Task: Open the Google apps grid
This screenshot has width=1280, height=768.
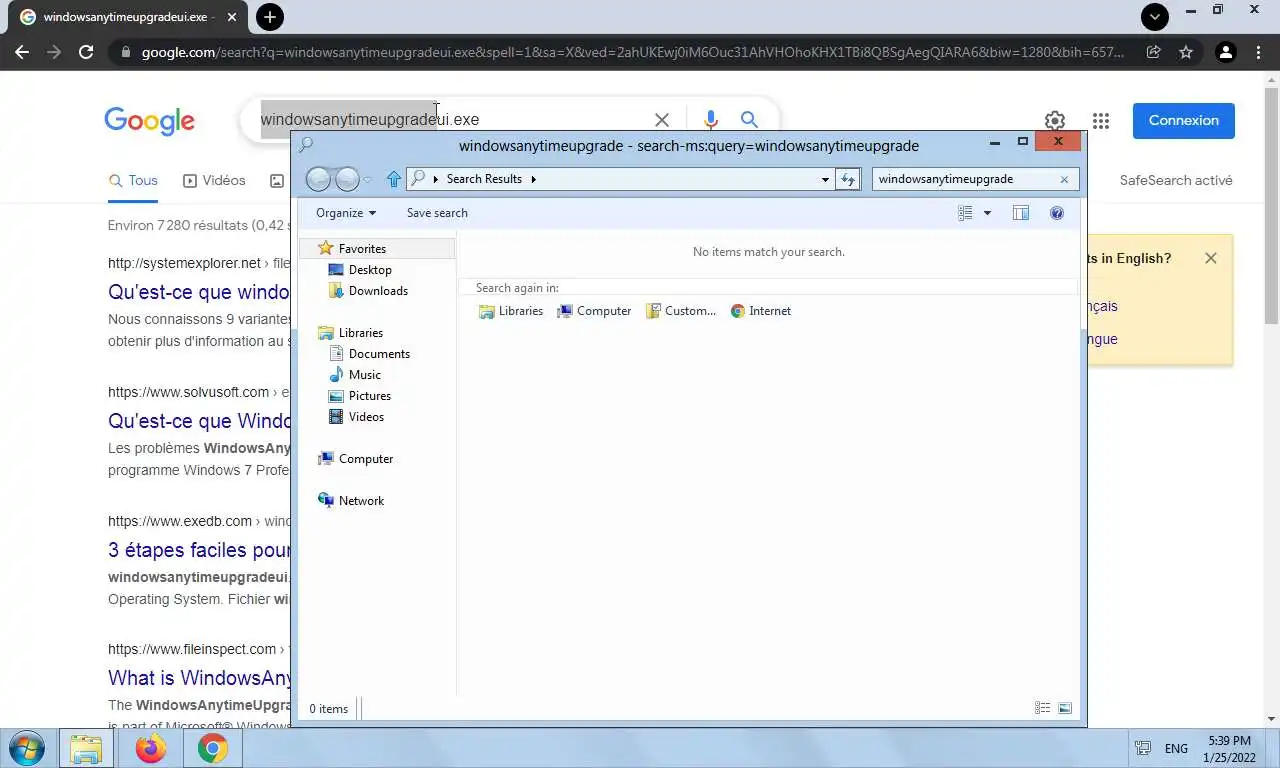Action: (1101, 121)
